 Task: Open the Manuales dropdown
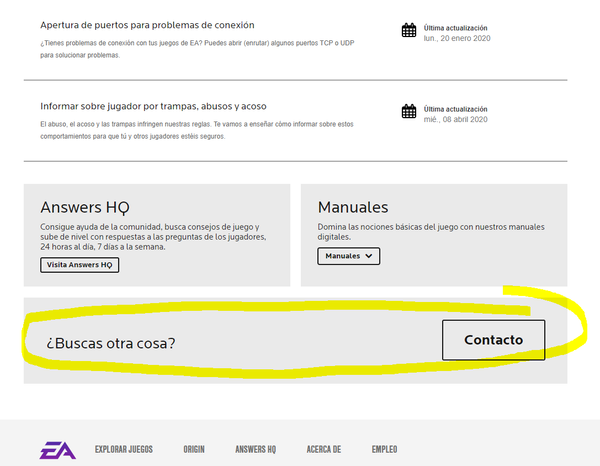click(x=349, y=256)
